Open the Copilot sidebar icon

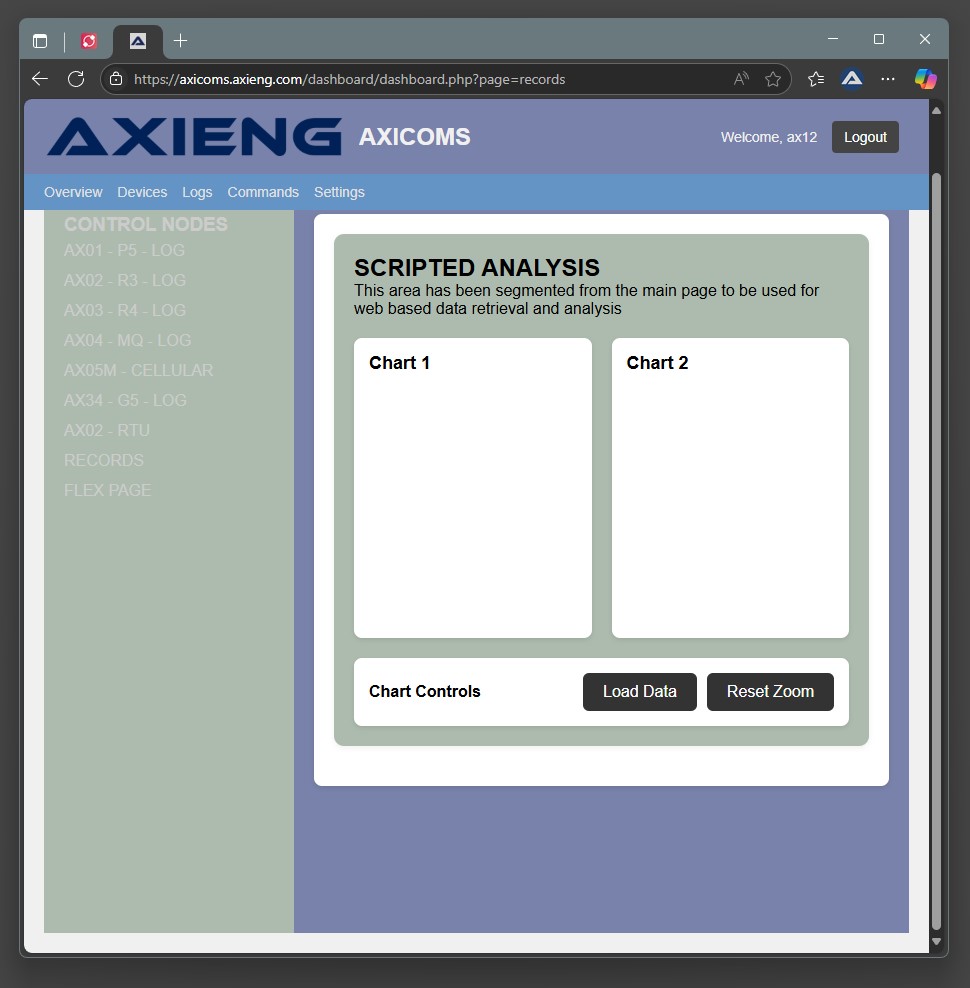925,78
